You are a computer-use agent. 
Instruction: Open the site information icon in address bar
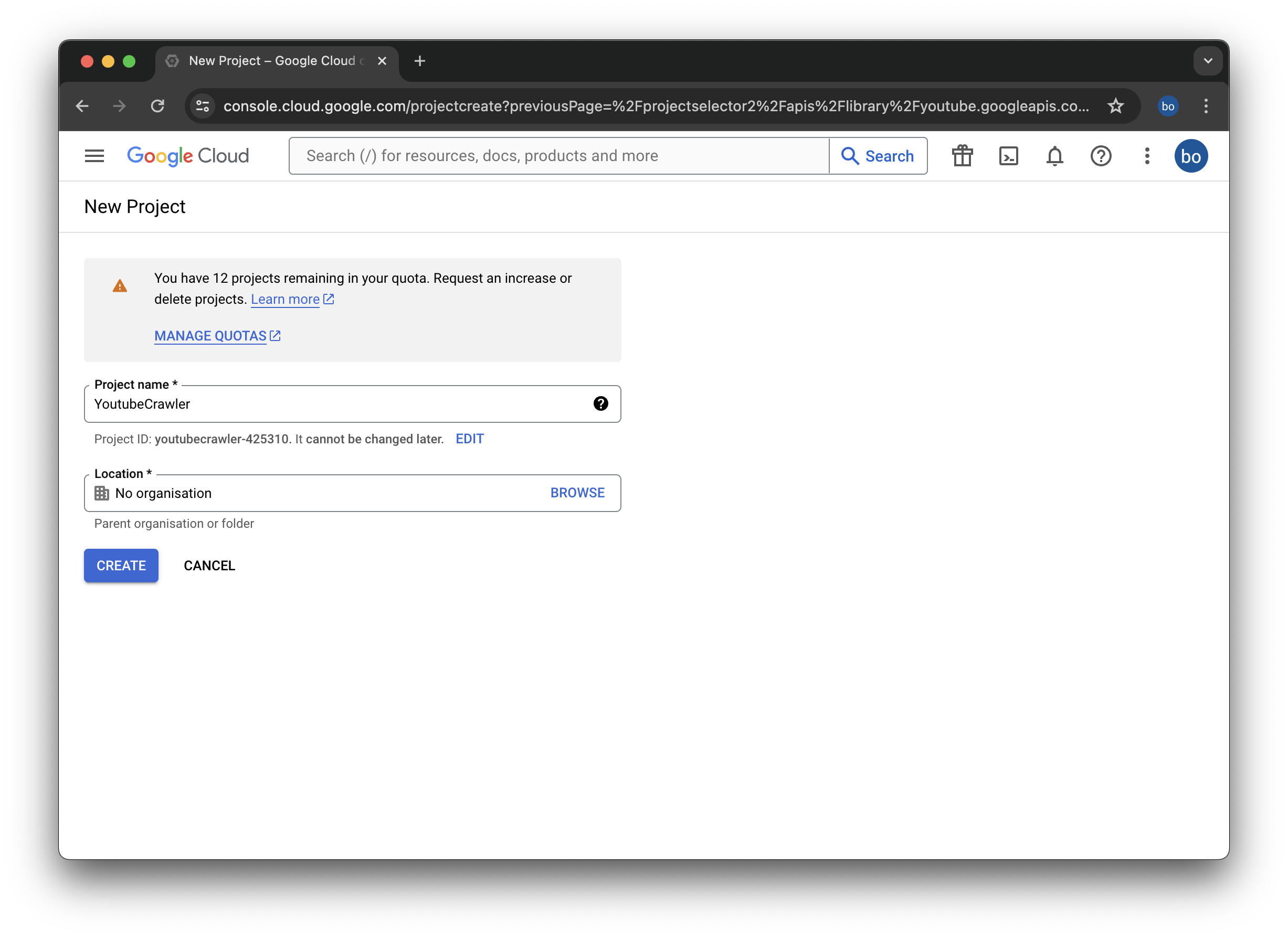(203, 106)
